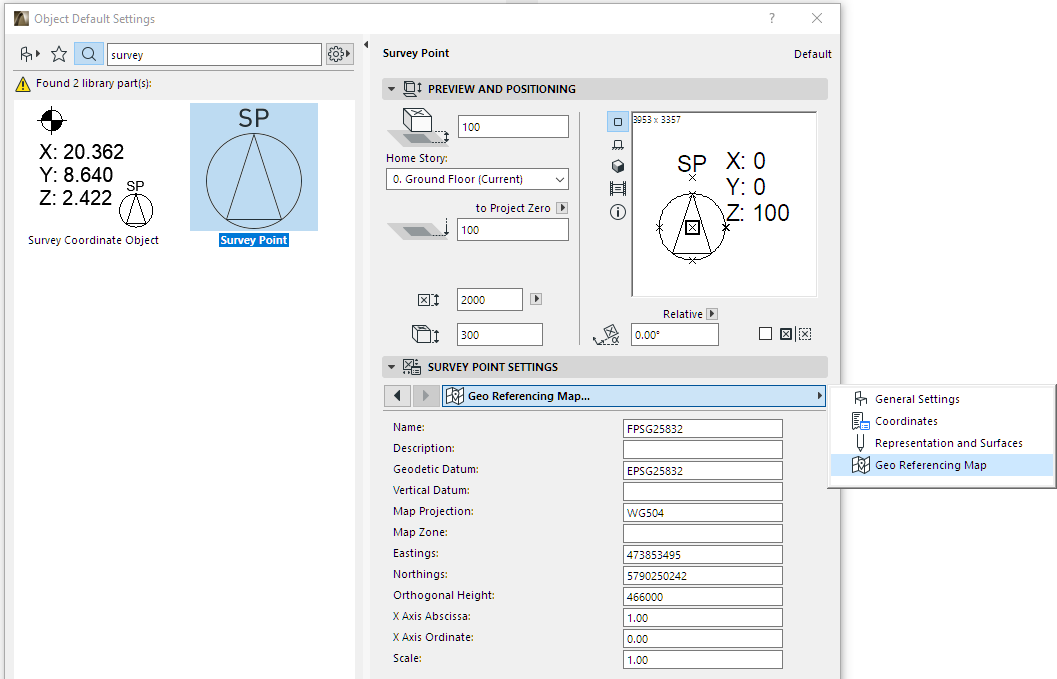The width and height of the screenshot is (1057, 679).
Task: Edit the home story offset field
Action: pyautogui.click(x=514, y=127)
